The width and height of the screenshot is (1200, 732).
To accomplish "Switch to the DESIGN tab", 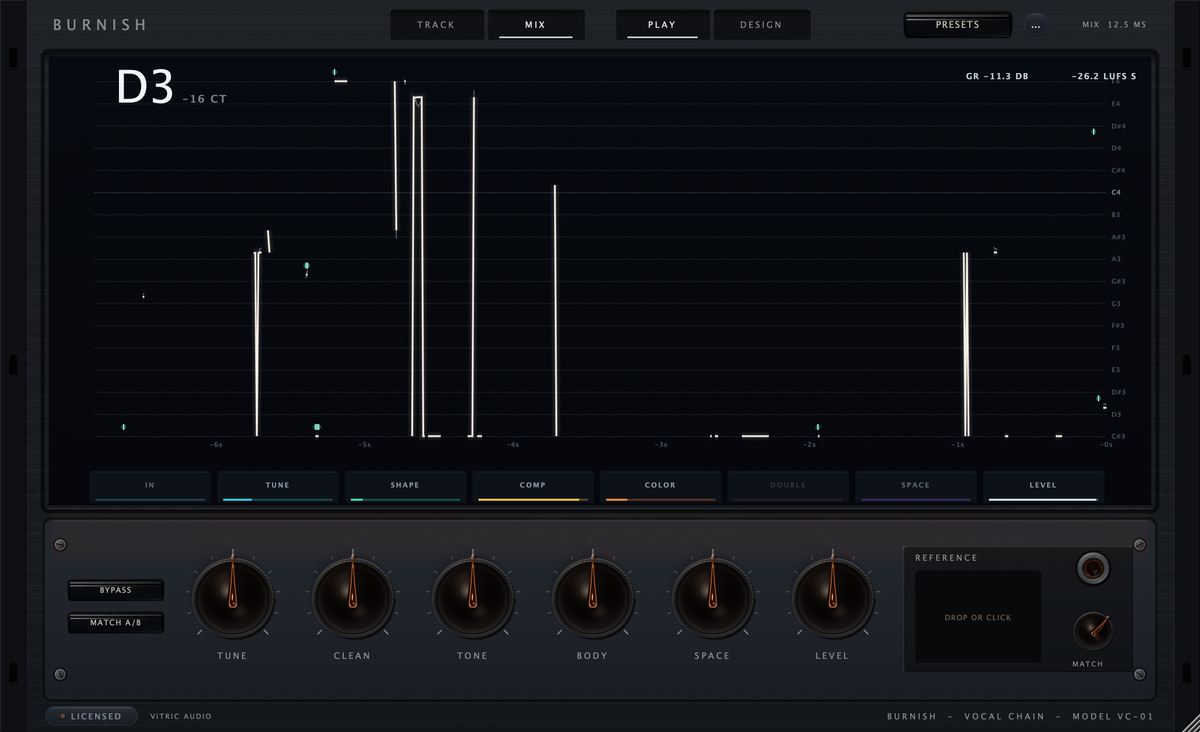I will 761,25.
